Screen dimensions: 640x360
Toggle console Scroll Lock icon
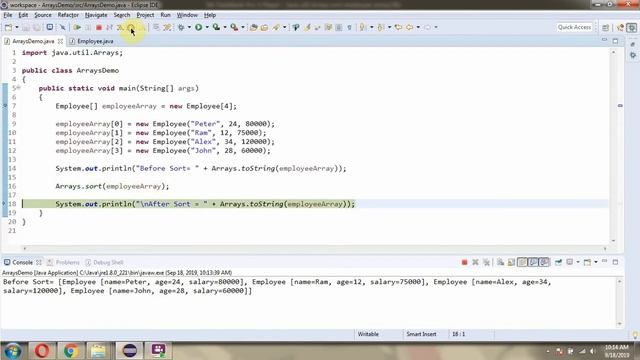[511, 262]
